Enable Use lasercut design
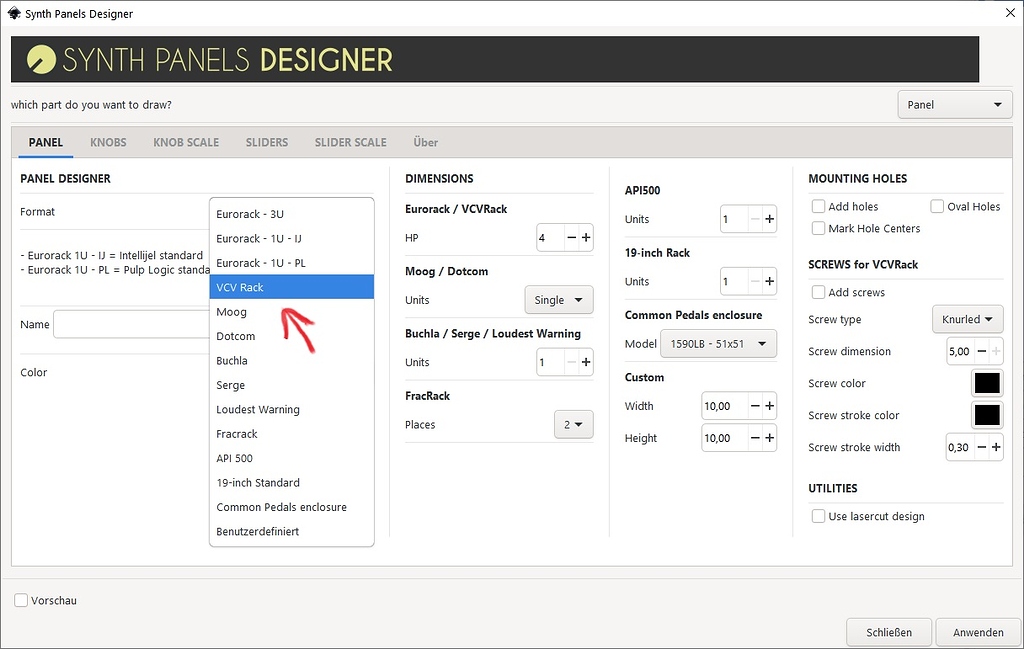Screen dimensions: 1024x649 [x=818, y=516]
